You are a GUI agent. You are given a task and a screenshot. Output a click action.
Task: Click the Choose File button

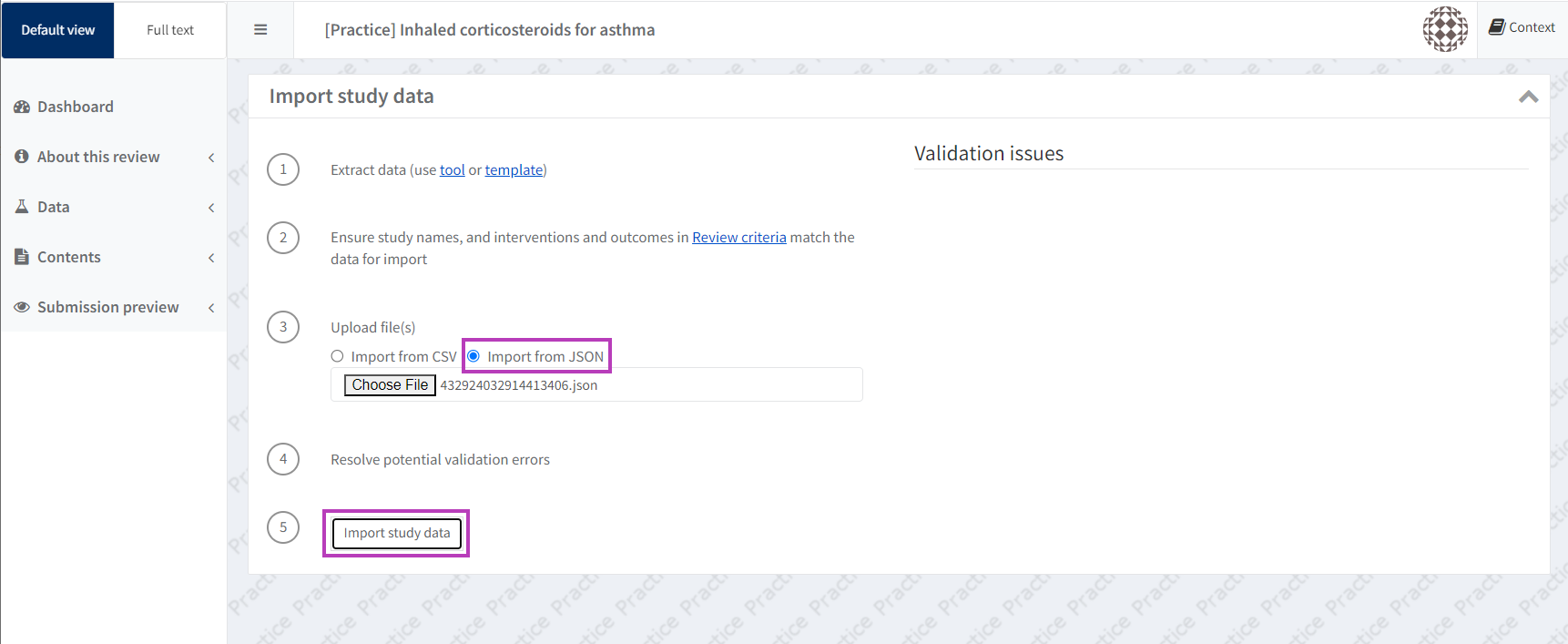pos(390,385)
